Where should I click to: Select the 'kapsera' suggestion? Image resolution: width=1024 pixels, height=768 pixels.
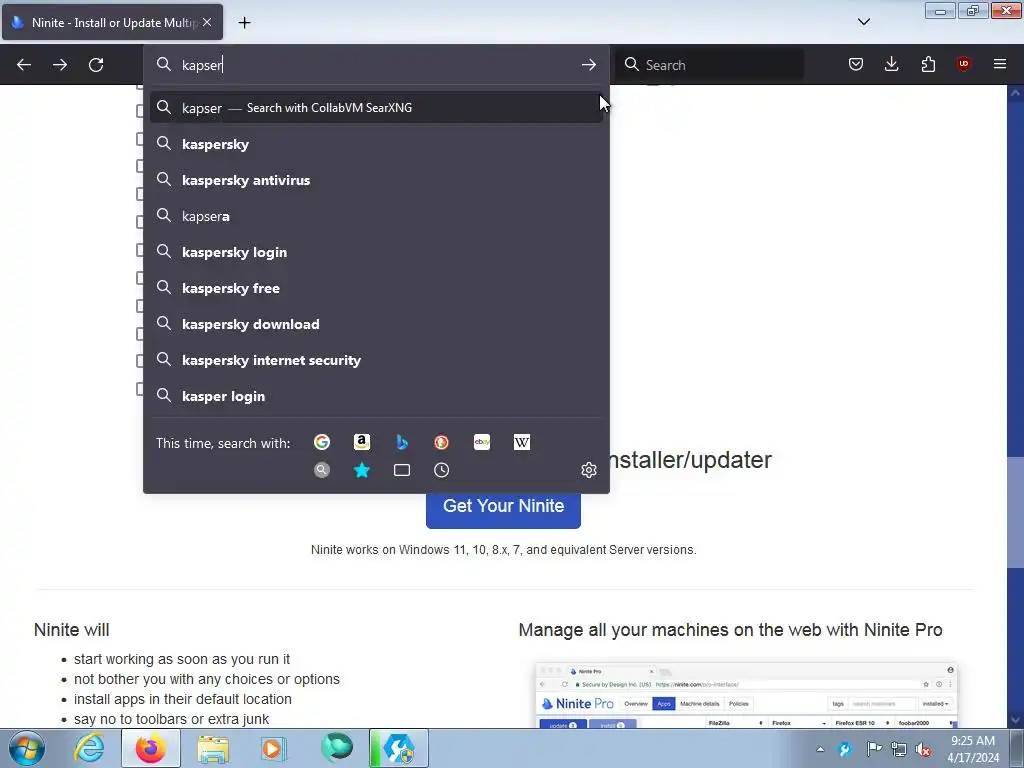pos(376,216)
